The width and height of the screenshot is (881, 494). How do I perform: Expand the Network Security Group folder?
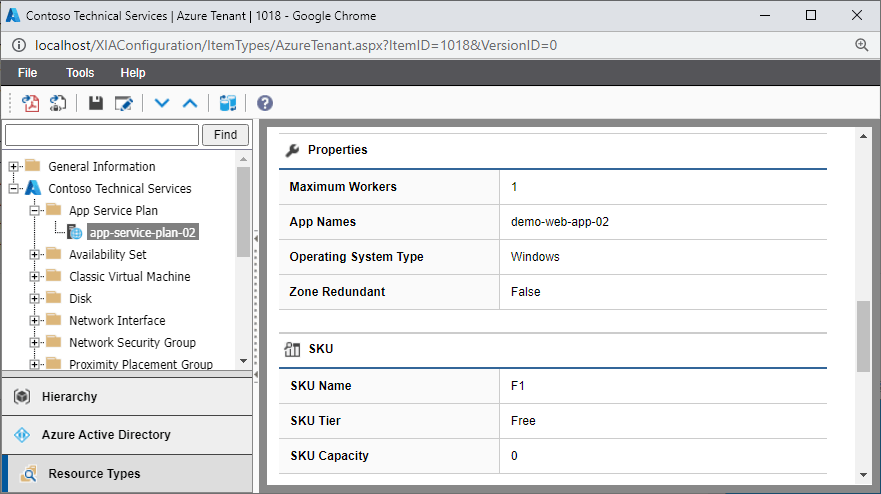34,342
